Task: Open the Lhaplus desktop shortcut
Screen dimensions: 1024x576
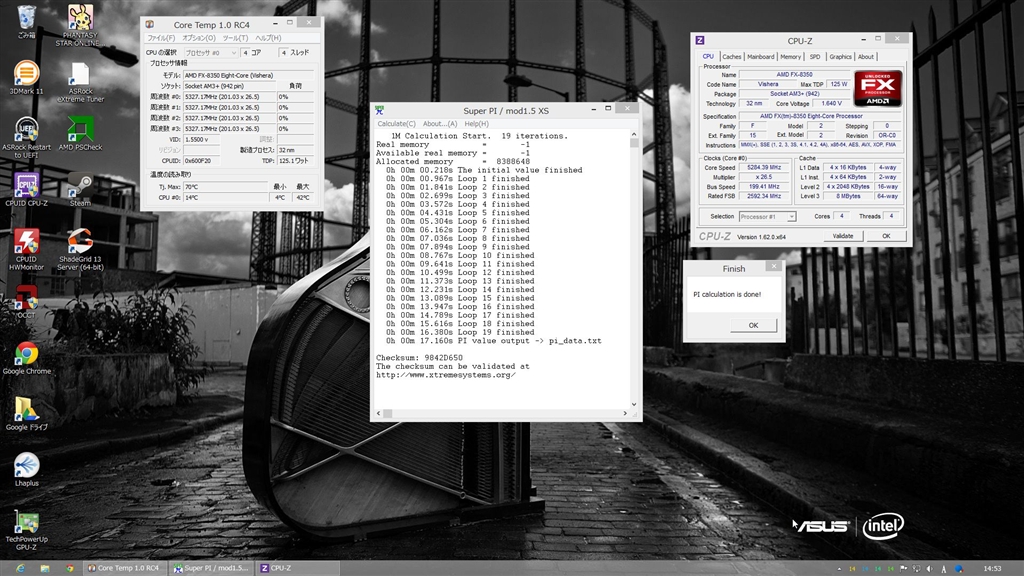Action: 26,466
